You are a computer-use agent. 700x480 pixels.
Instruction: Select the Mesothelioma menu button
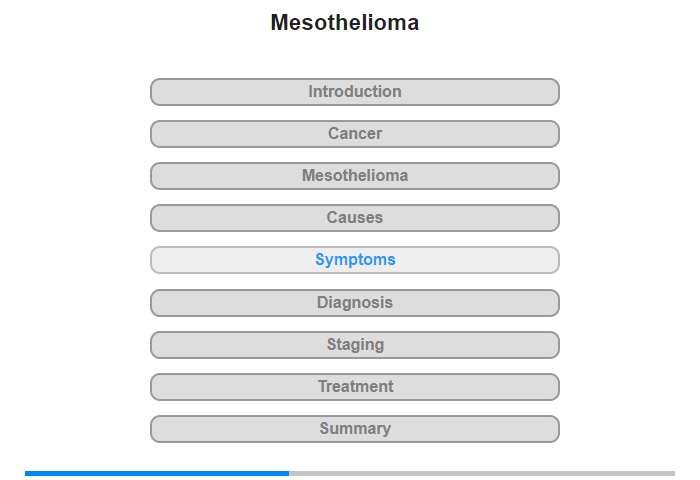tap(354, 176)
